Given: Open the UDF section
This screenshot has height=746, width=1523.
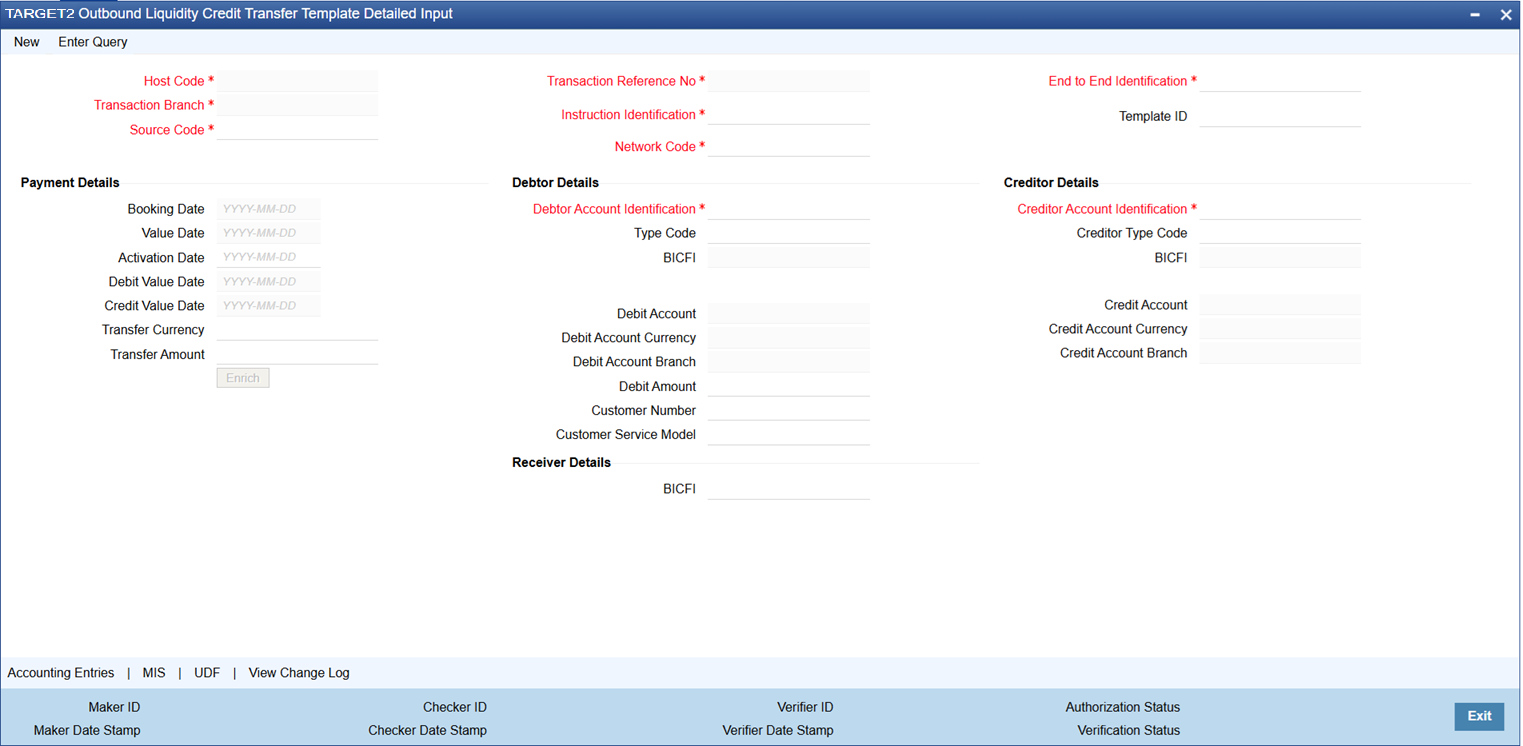Looking at the screenshot, I should pyautogui.click(x=207, y=673).
